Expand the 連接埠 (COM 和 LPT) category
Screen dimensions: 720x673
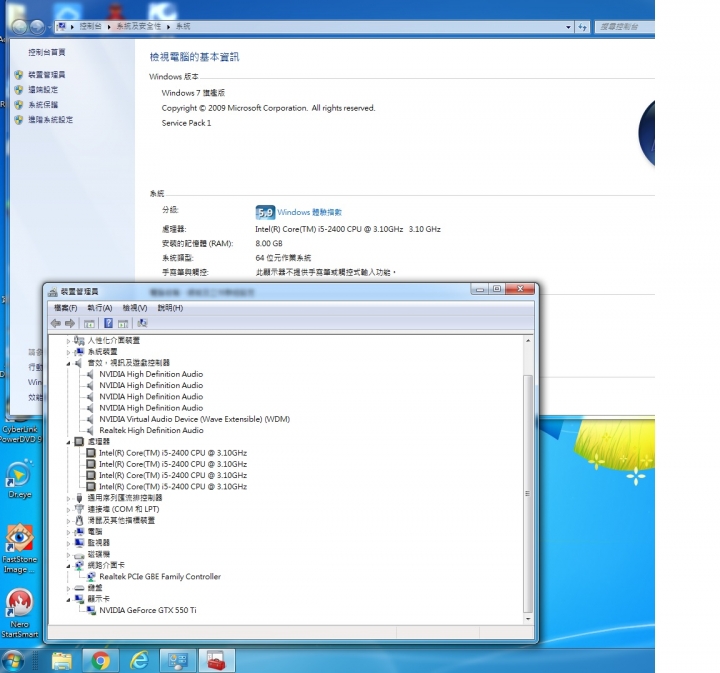click(68, 510)
